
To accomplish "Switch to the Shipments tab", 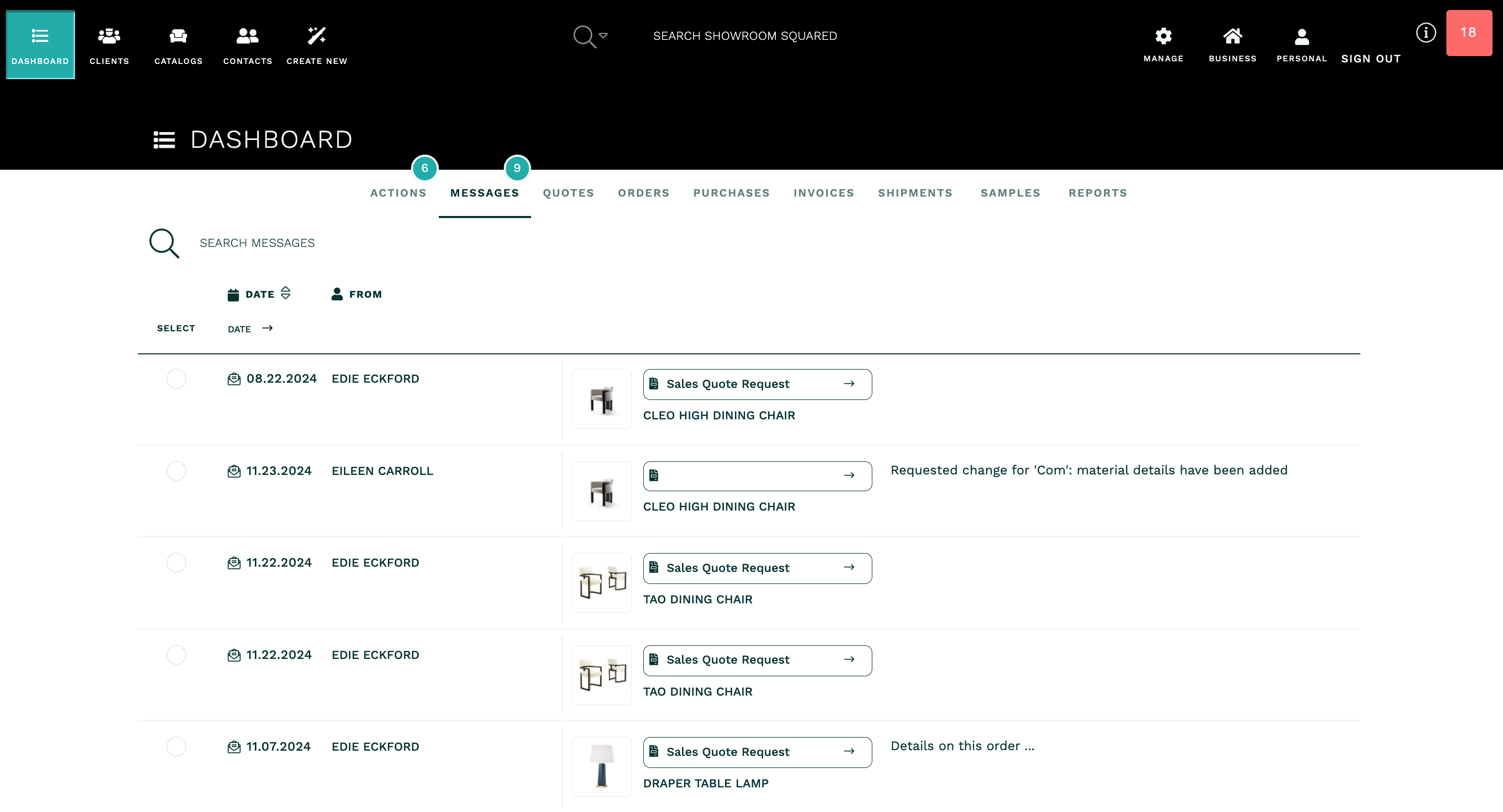I will tap(915, 193).
